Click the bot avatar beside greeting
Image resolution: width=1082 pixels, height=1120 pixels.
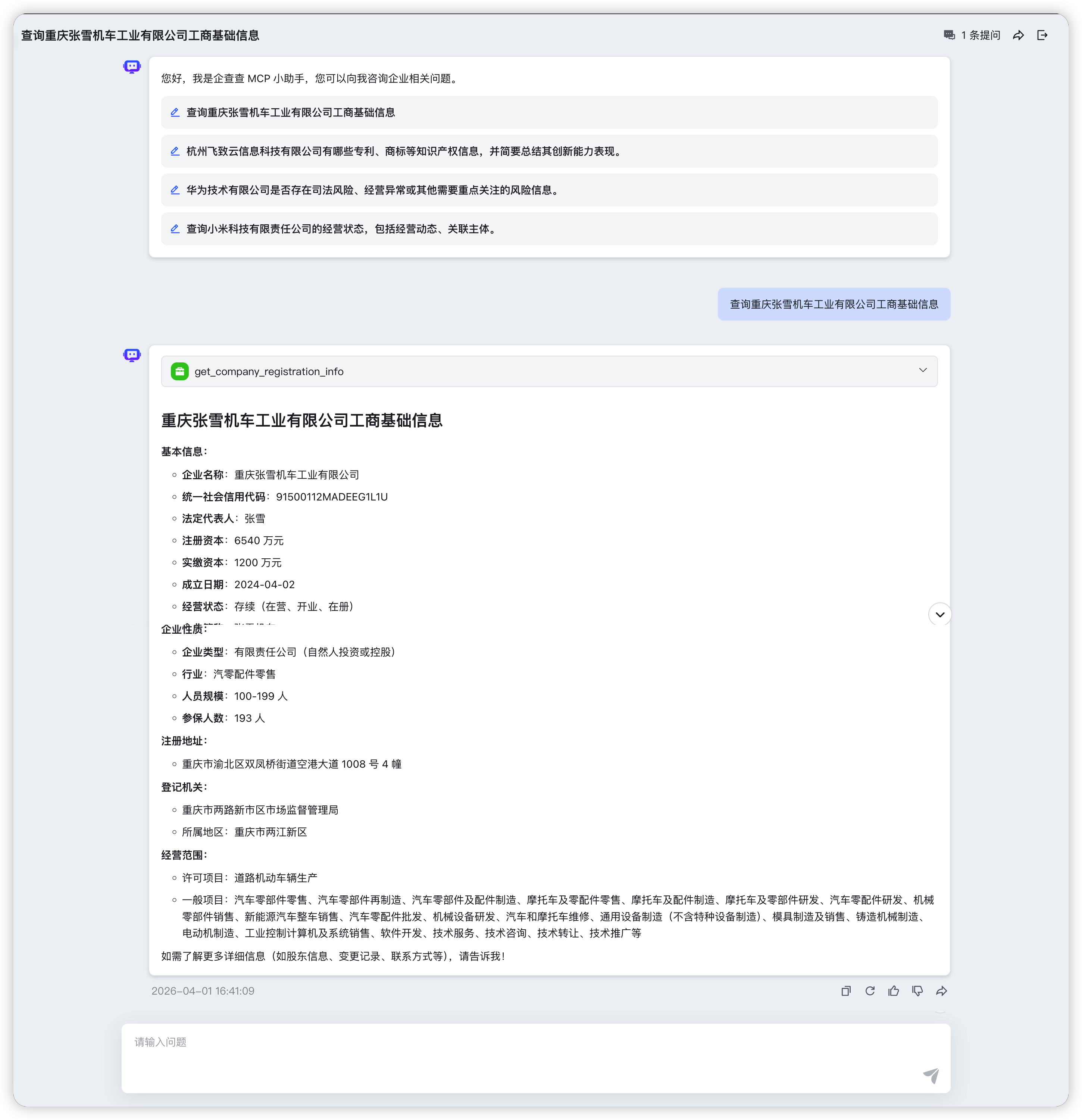click(x=132, y=67)
